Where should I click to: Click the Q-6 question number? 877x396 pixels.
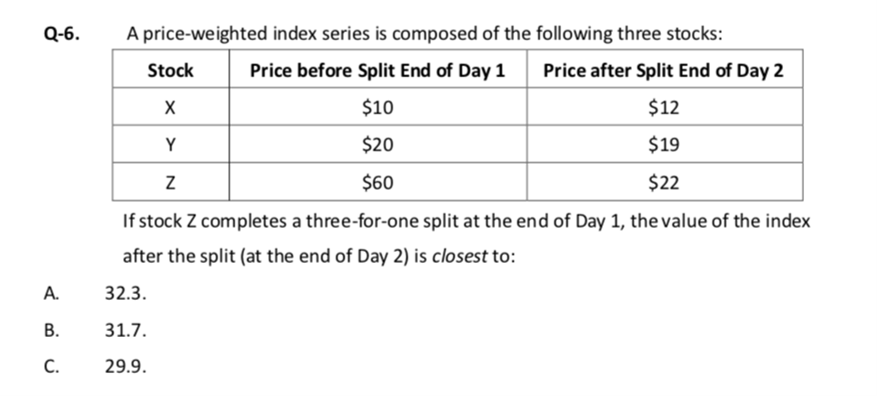click(x=62, y=34)
